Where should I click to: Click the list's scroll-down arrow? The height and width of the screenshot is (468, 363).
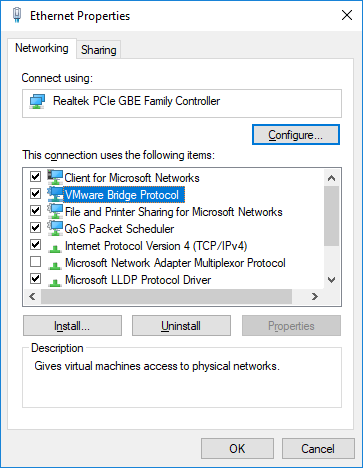(331, 280)
